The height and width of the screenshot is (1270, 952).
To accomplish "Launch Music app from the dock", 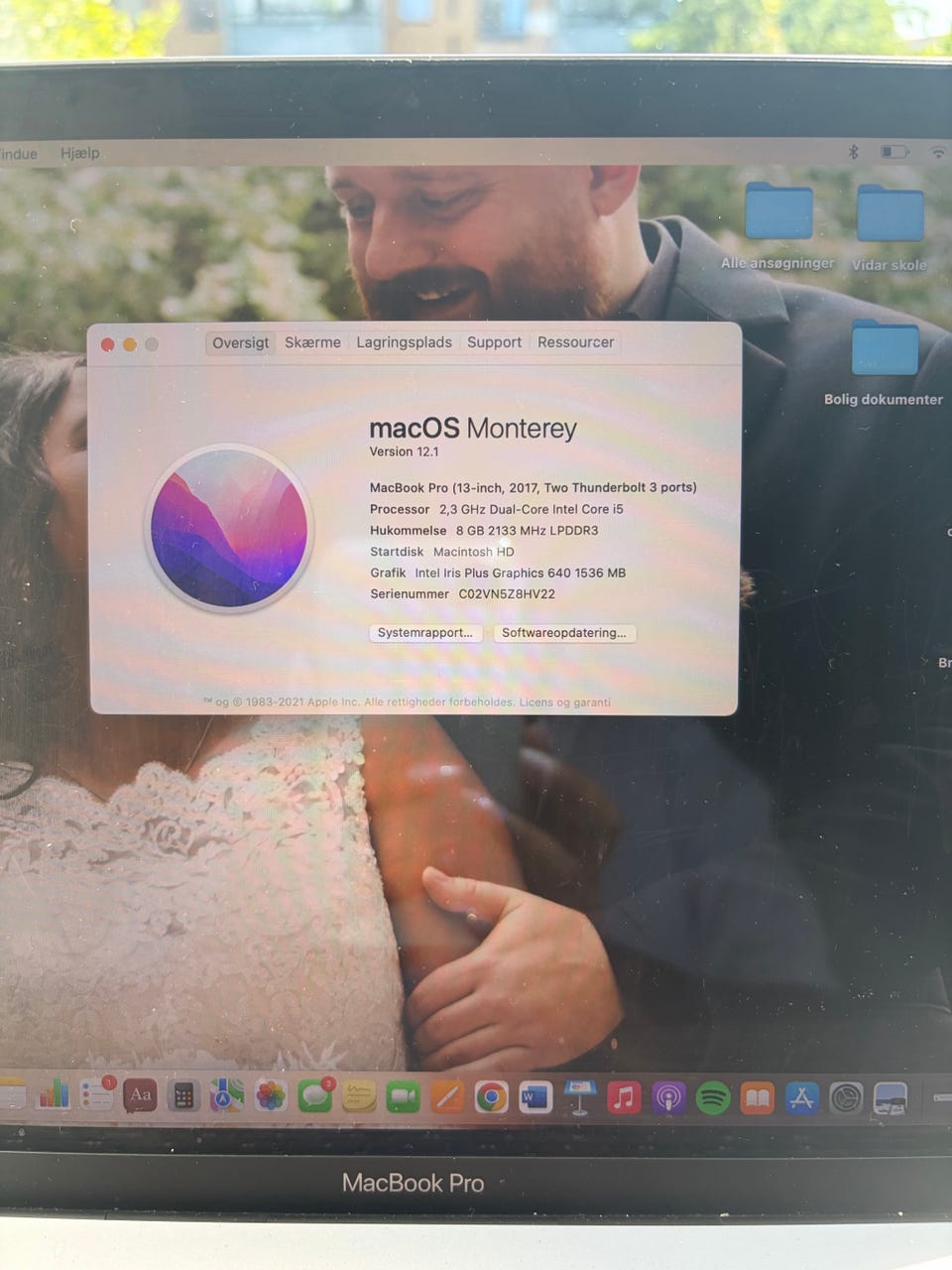I will pyautogui.click(x=624, y=1098).
